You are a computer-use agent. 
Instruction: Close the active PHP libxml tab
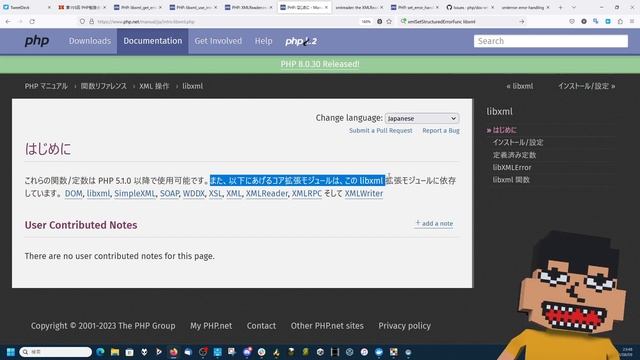(x=327, y=7)
